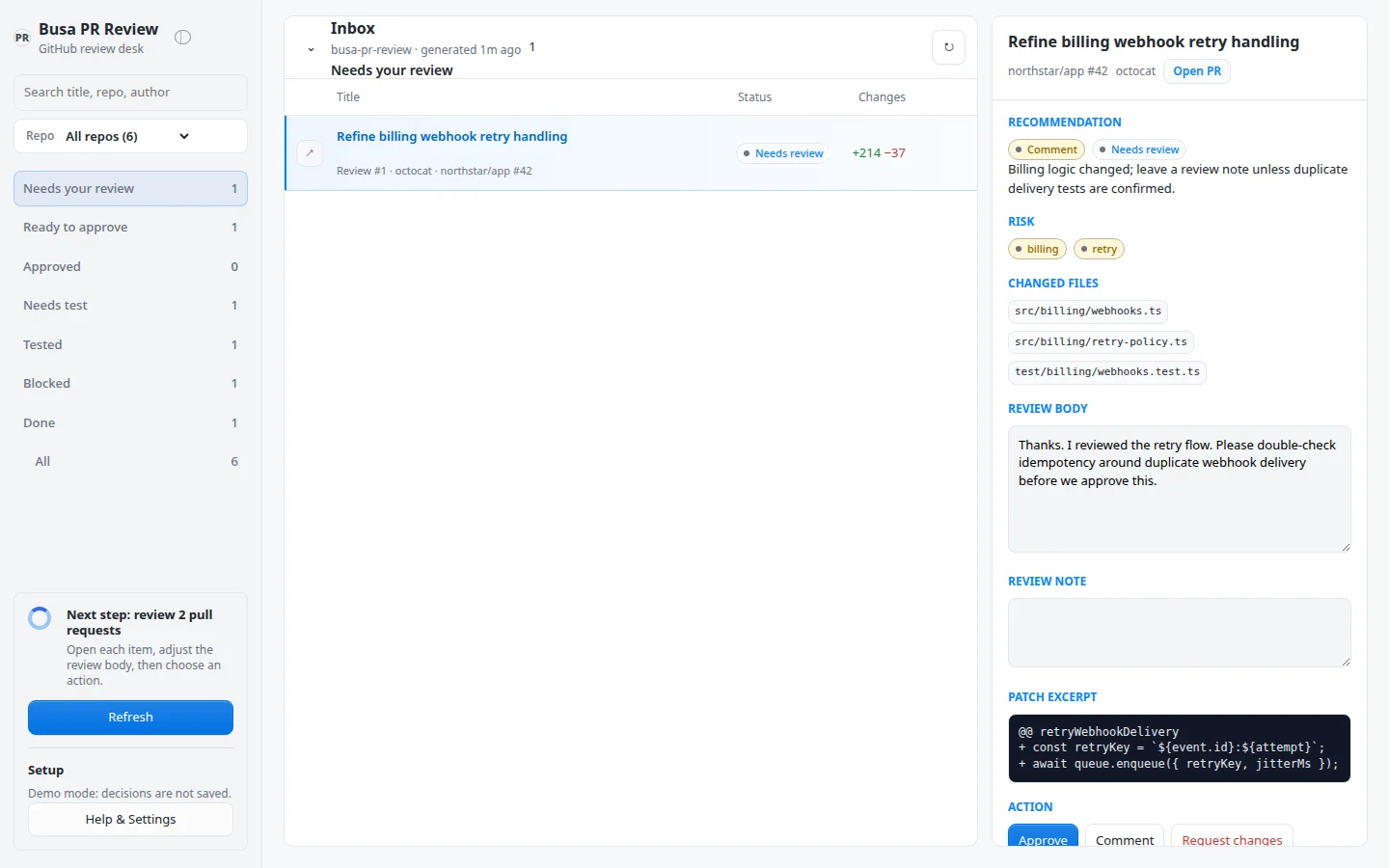The height and width of the screenshot is (868, 1389).
Task: Click Next step: review 2 pull requests heading
Action: 140,623
